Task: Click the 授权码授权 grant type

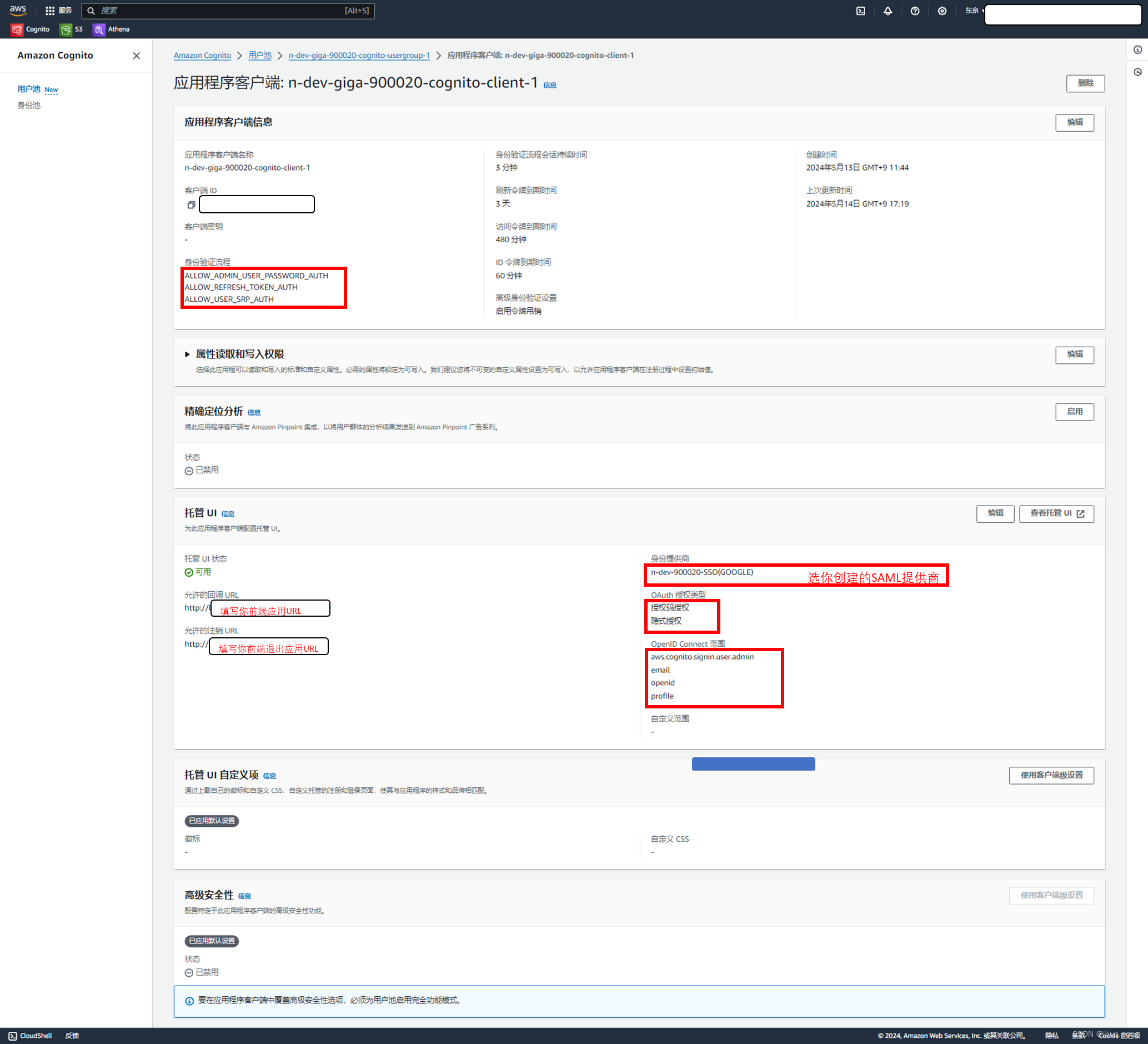Action: point(670,608)
